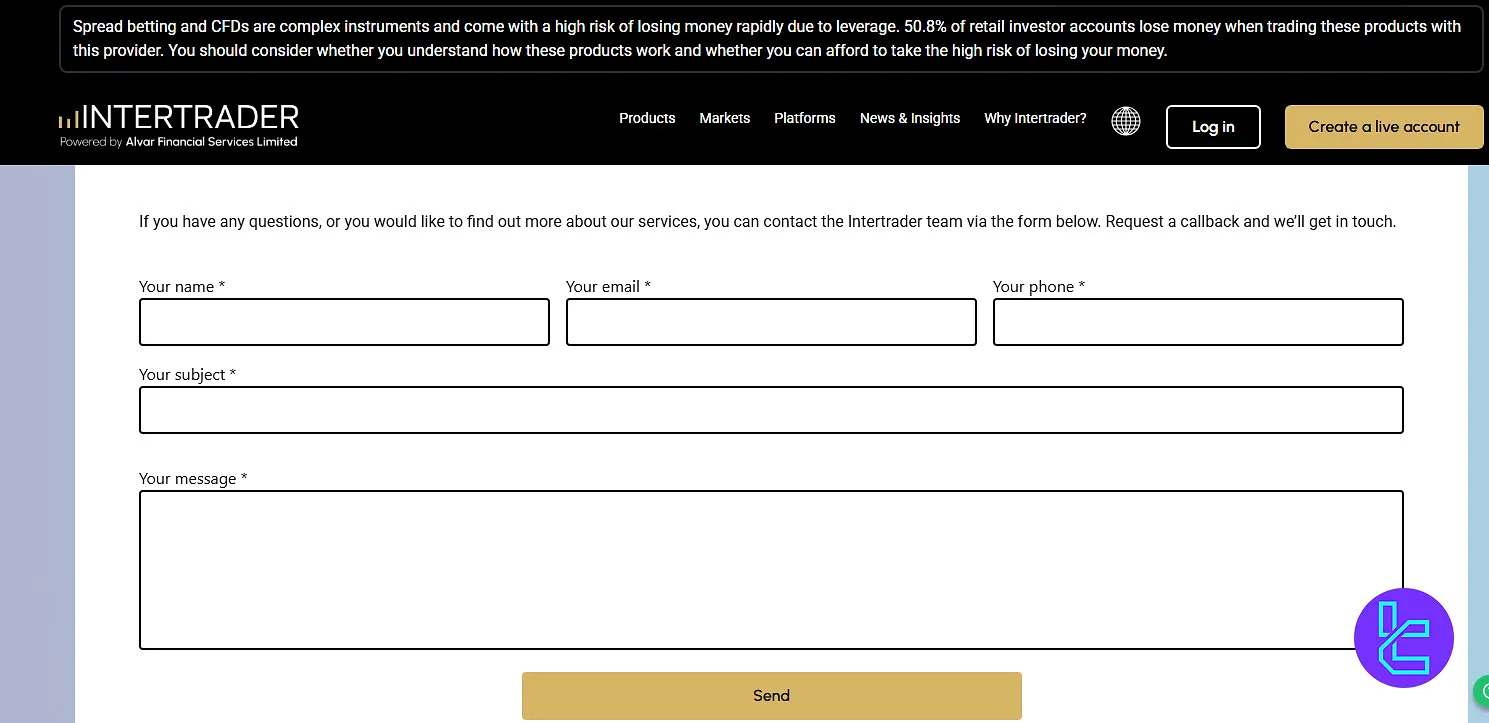This screenshot has width=1489, height=723.
Task: Click the Log in button
Action: click(x=1212, y=127)
